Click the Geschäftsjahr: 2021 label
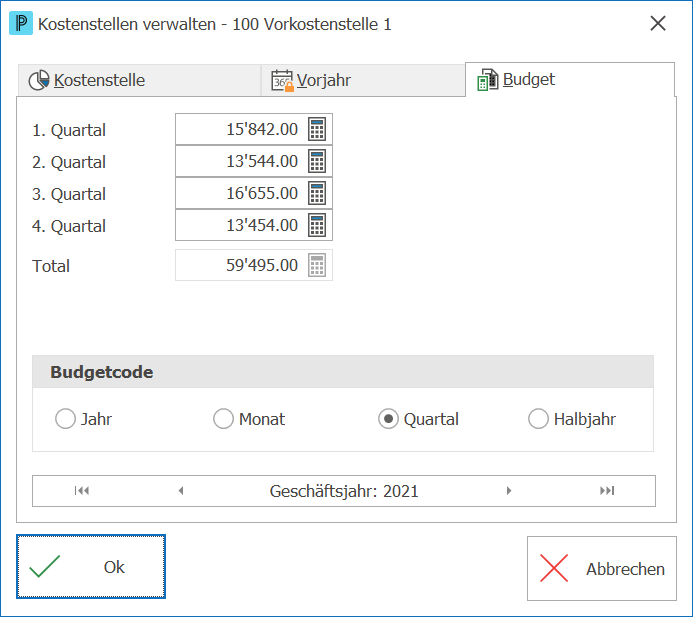The width and height of the screenshot is (693, 617). (x=344, y=491)
